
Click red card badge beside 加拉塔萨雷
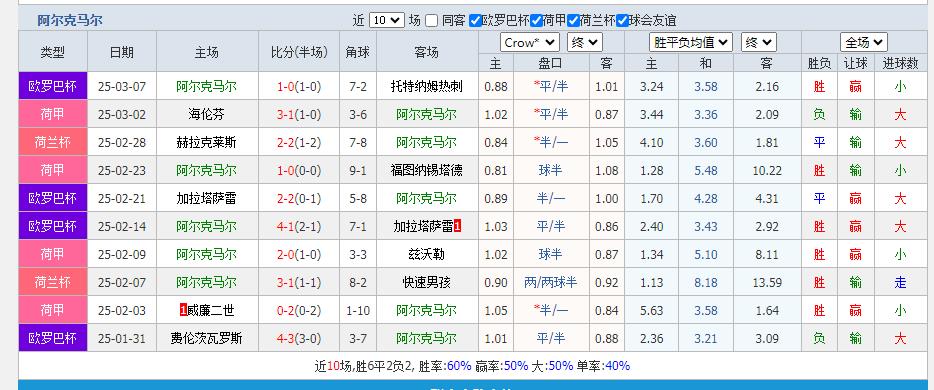[x=457, y=226]
